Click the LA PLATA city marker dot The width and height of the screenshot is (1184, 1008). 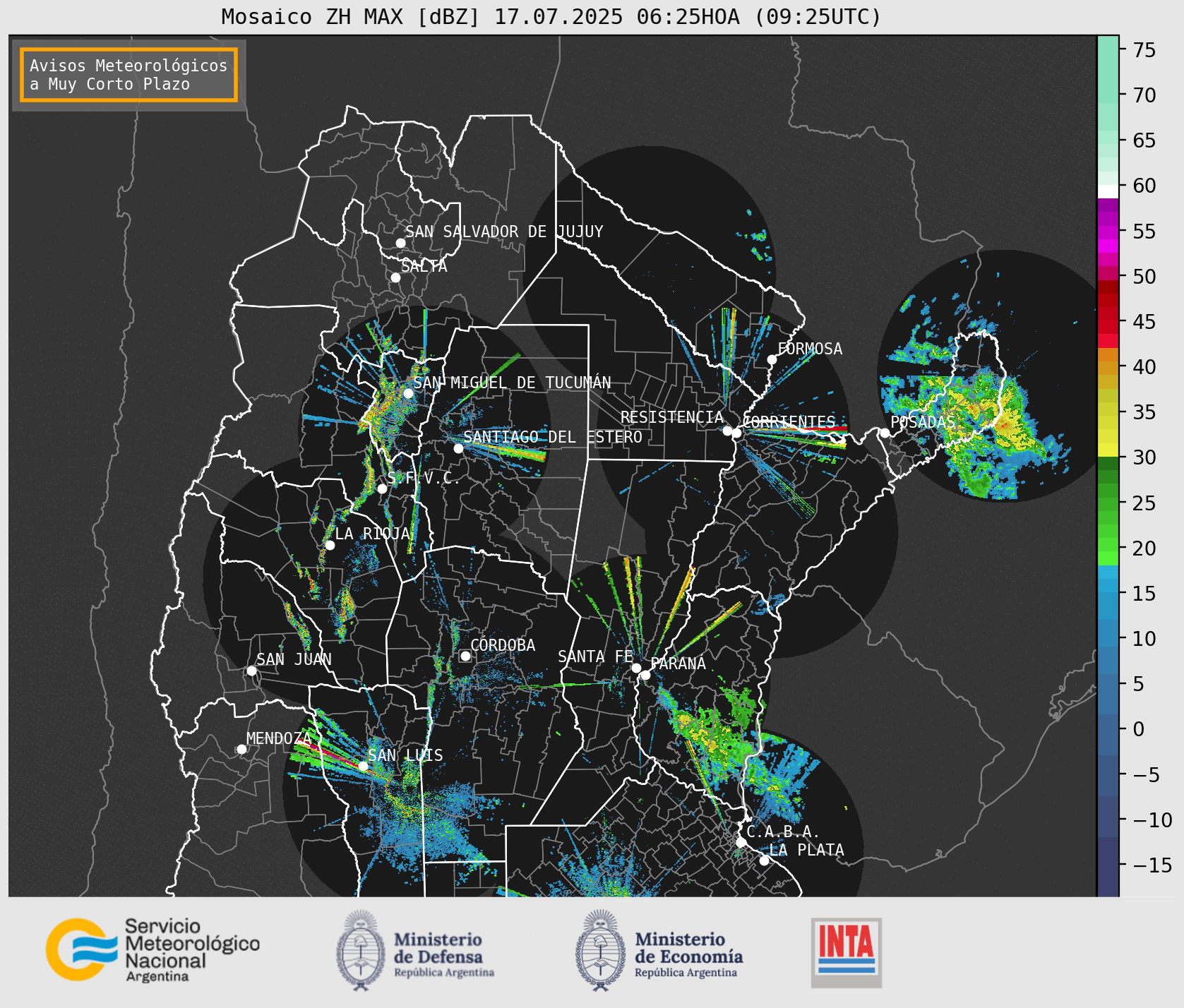[764, 860]
